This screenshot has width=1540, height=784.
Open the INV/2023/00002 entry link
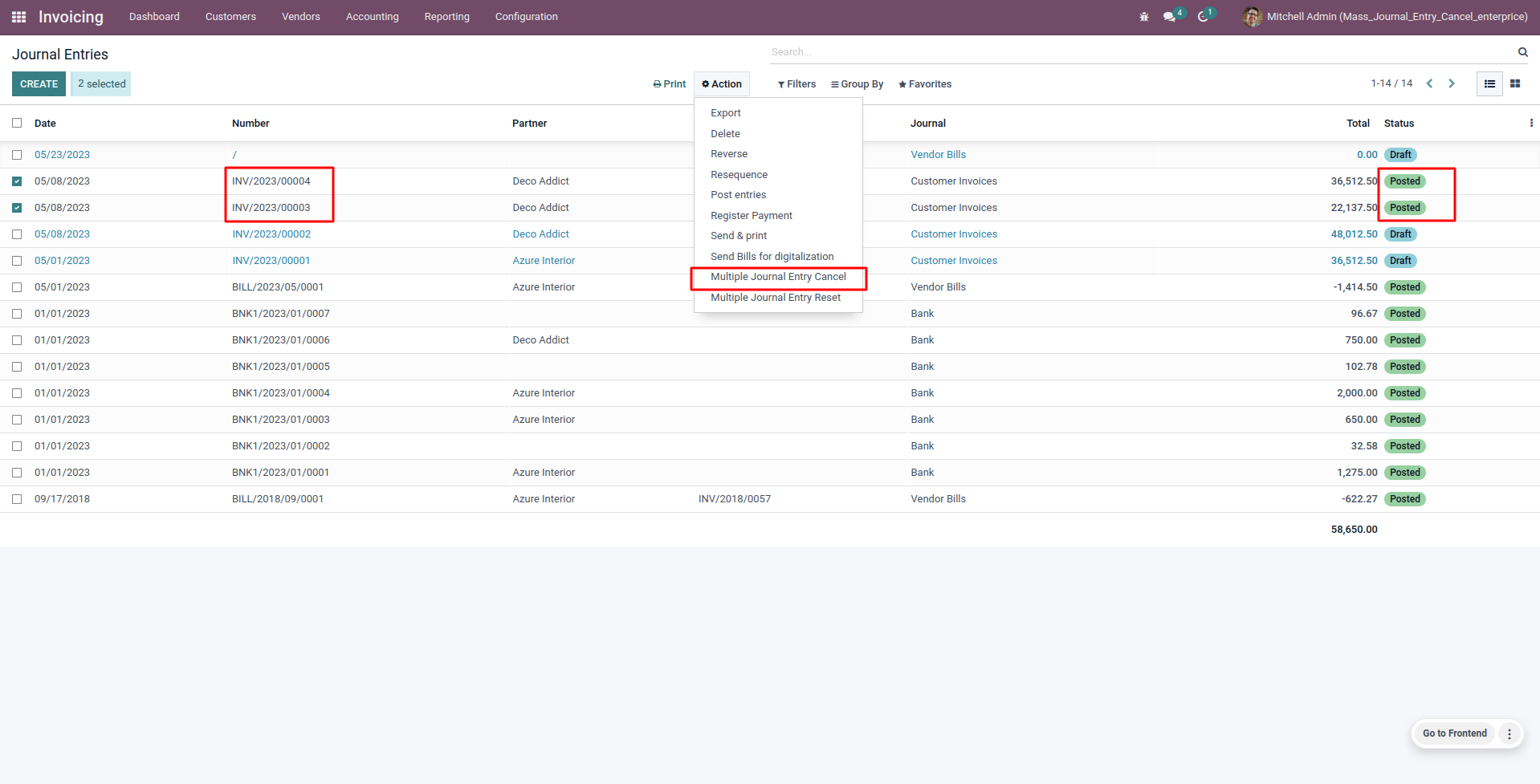point(271,234)
